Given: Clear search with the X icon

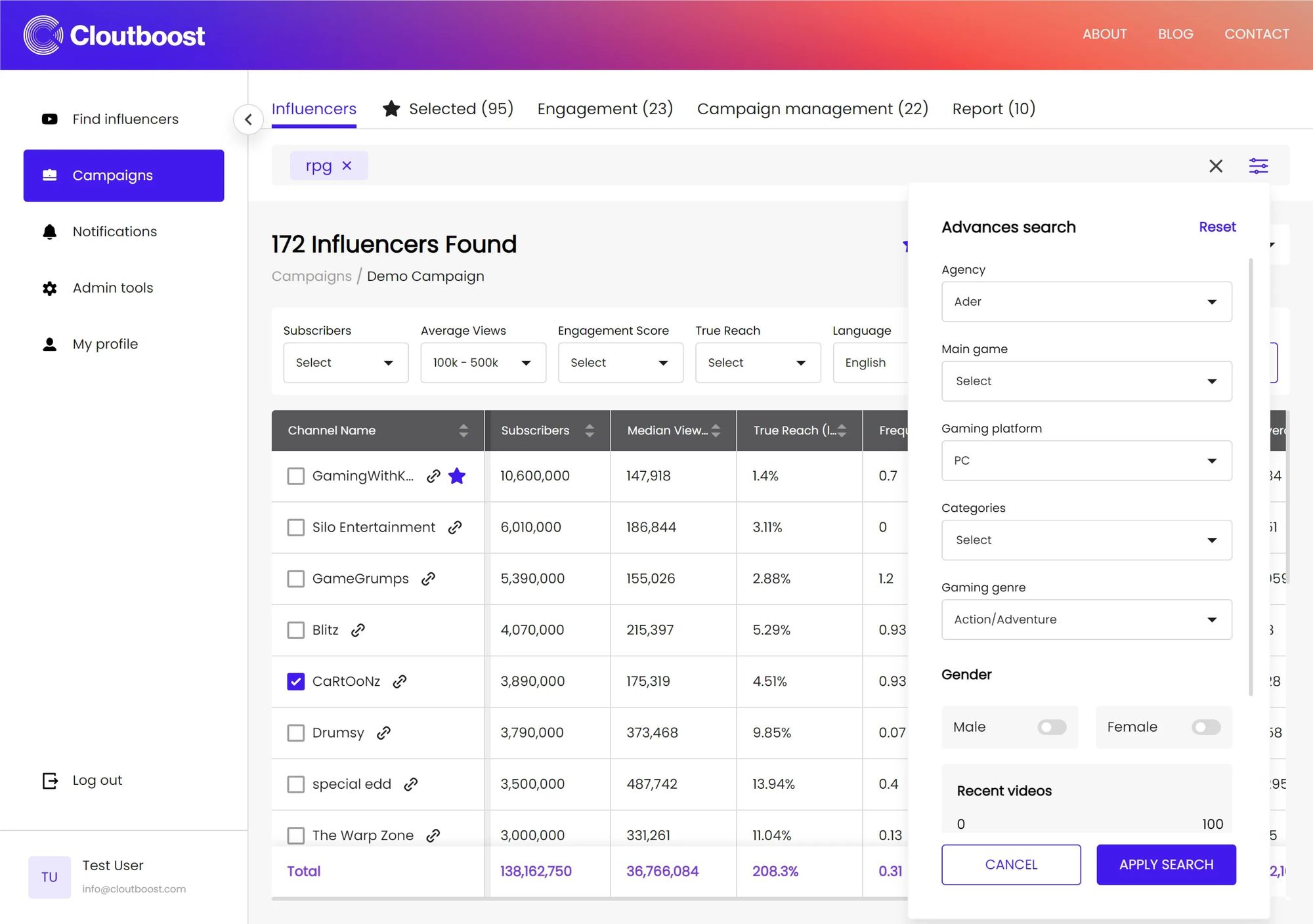Looking at the screenshot, I should (x=1215, y=166).
